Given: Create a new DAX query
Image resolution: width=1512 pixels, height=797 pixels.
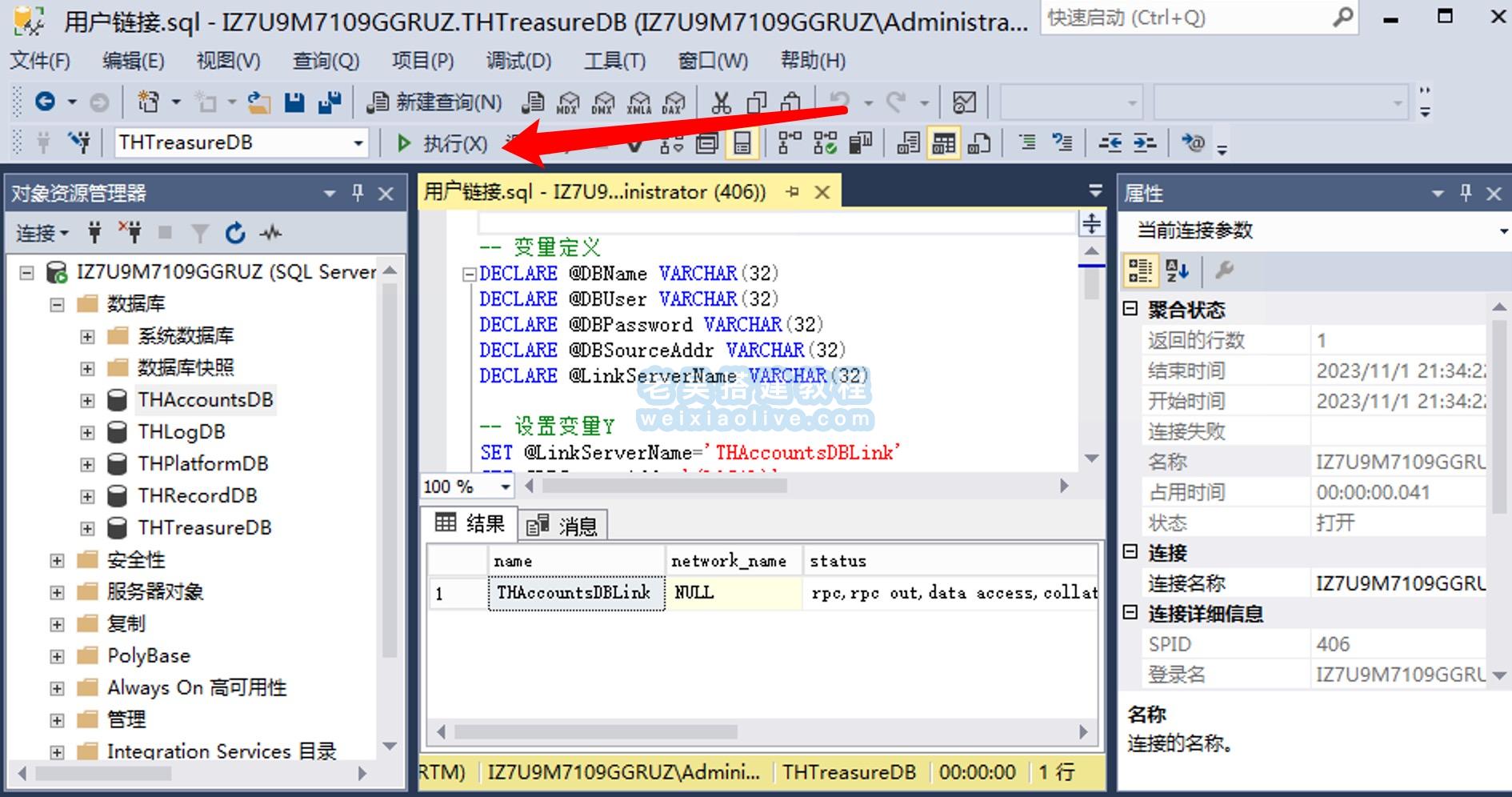Looking at the screenshot, I should pyautogui.click(x=673, y=102).
